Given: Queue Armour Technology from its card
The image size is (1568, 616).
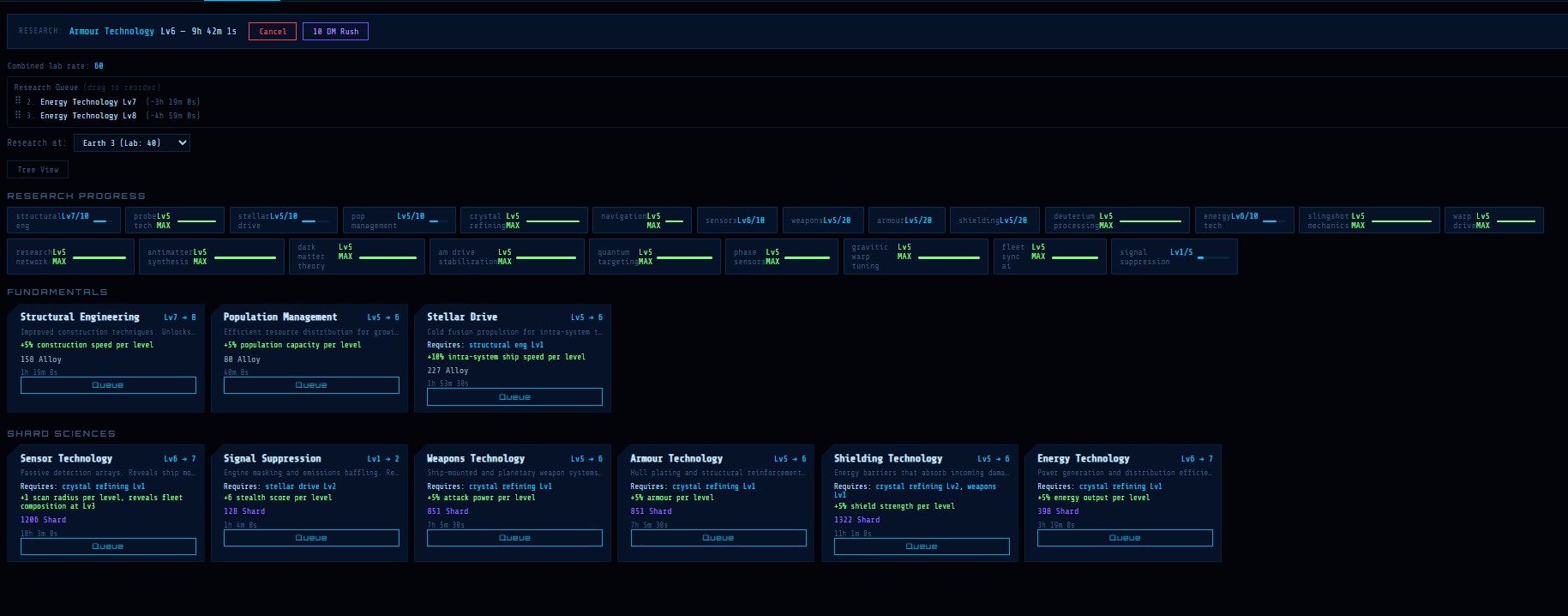Looking at the screenshot, I should 718,538.
